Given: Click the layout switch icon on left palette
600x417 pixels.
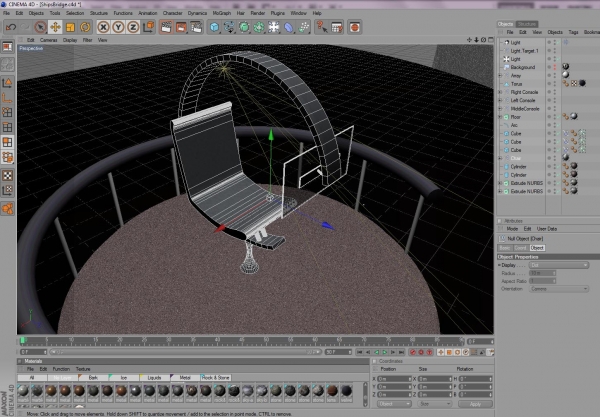Looking at the screenshot, I should coord(8,47).
